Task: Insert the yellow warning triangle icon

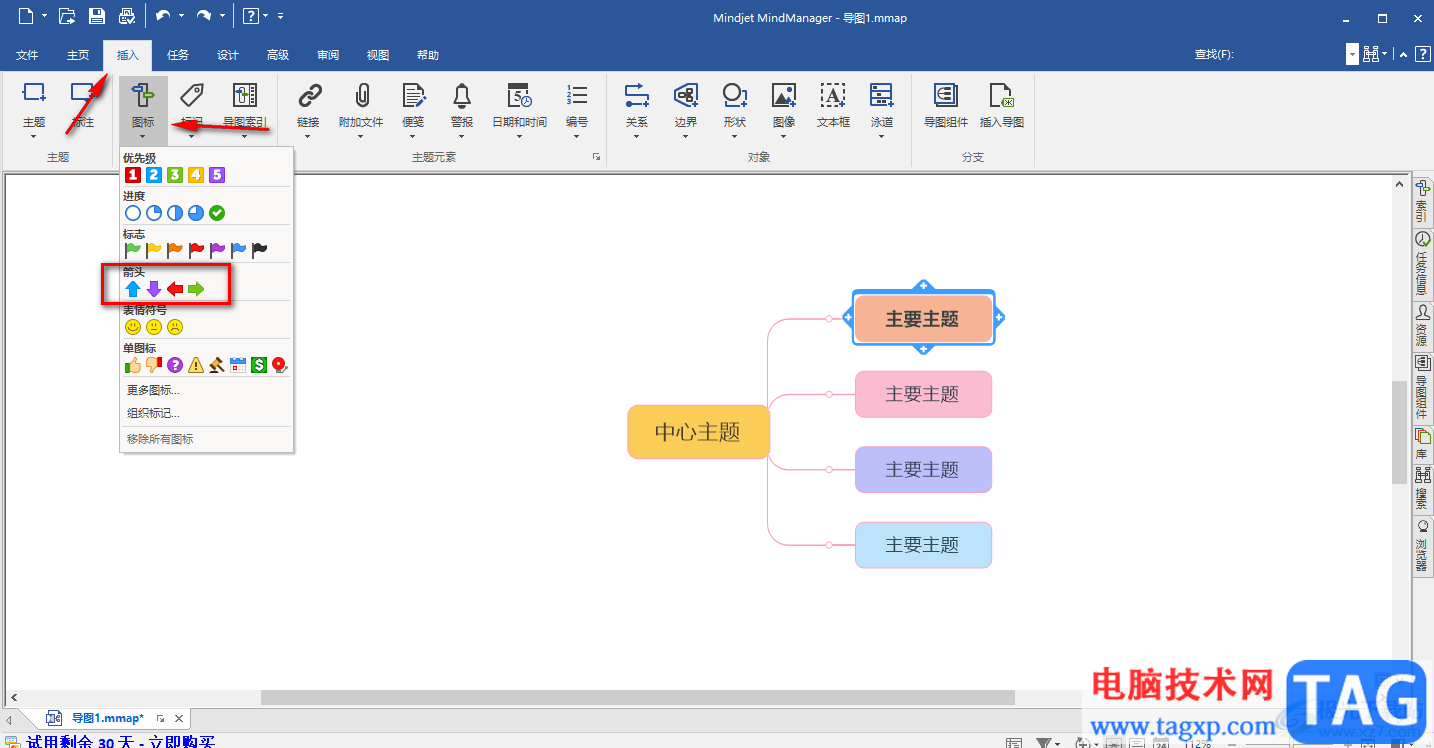Action: pos(196,365)
